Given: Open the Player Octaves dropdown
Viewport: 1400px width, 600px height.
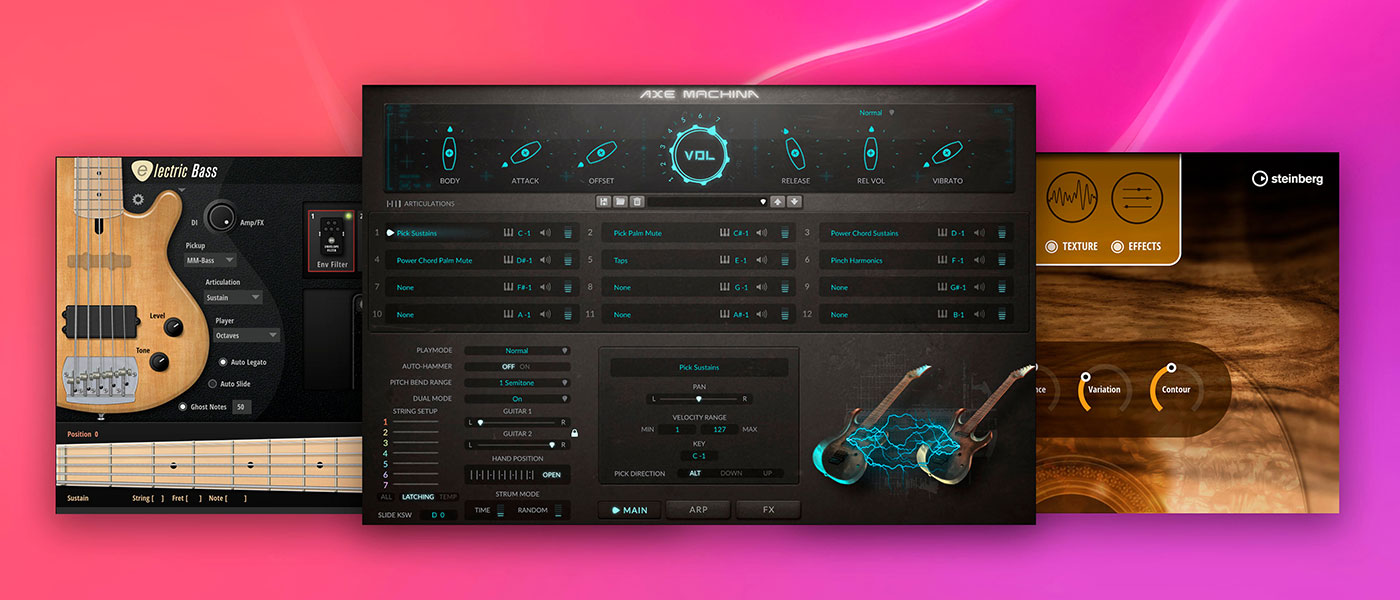Looking at the screenshot, I should (246, 336).
